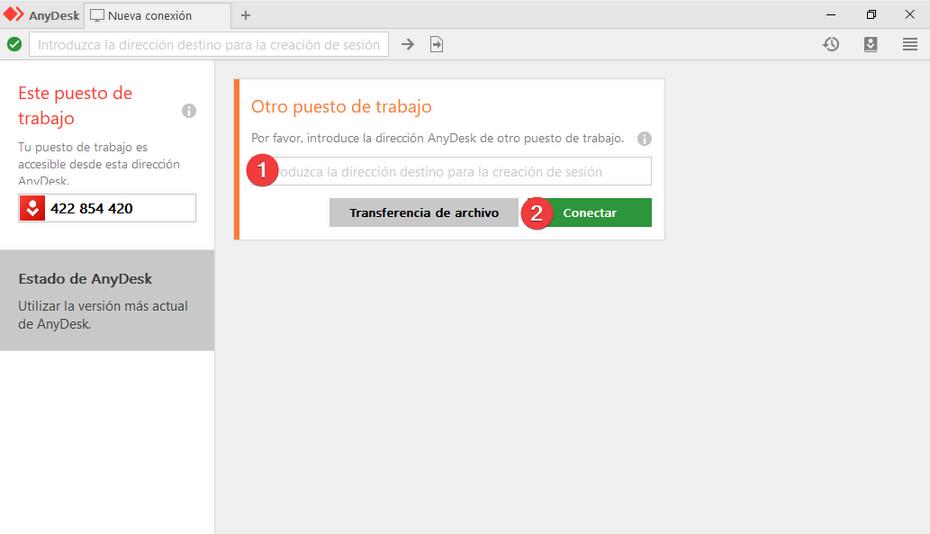Click the green connection status checkmark icon

14,44
